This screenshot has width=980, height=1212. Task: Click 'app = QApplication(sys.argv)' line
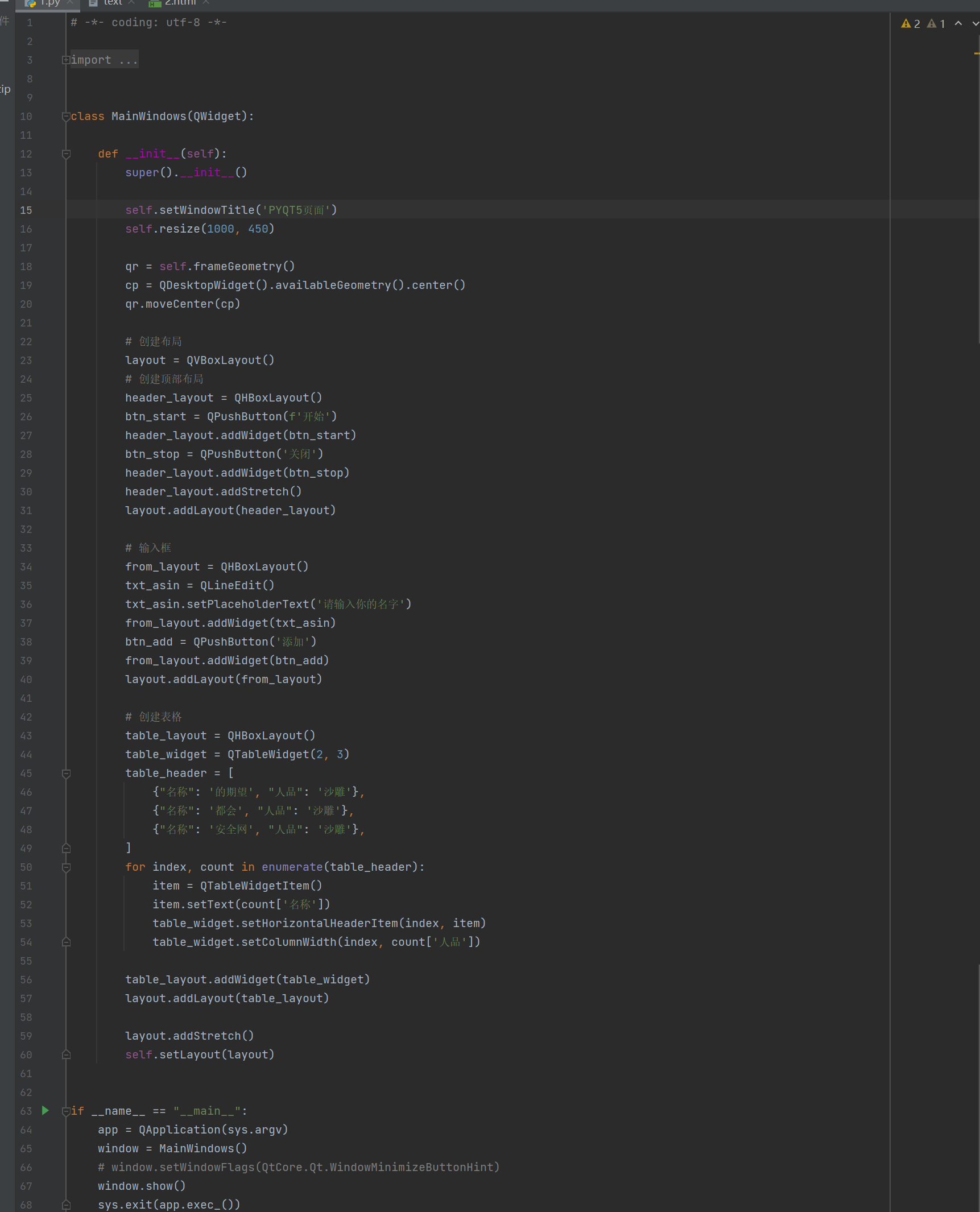pos(193,1130)
